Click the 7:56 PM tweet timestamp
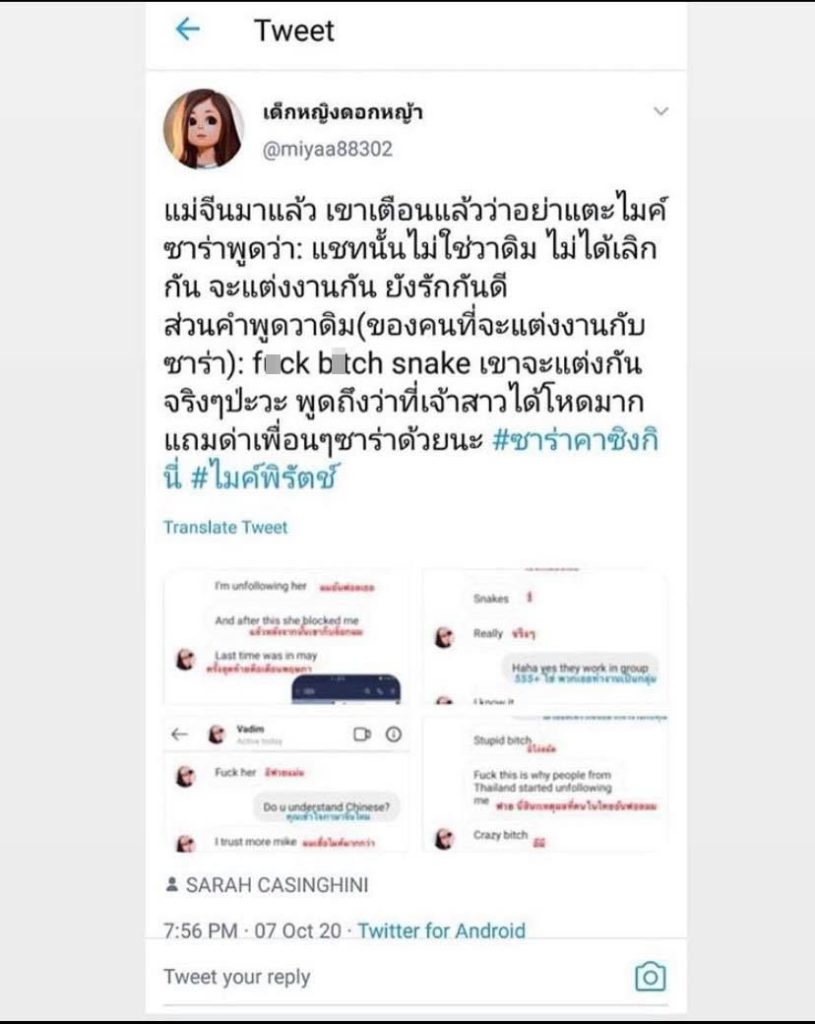Viewport: 815px width, 1024px height. tap(200, 930)
